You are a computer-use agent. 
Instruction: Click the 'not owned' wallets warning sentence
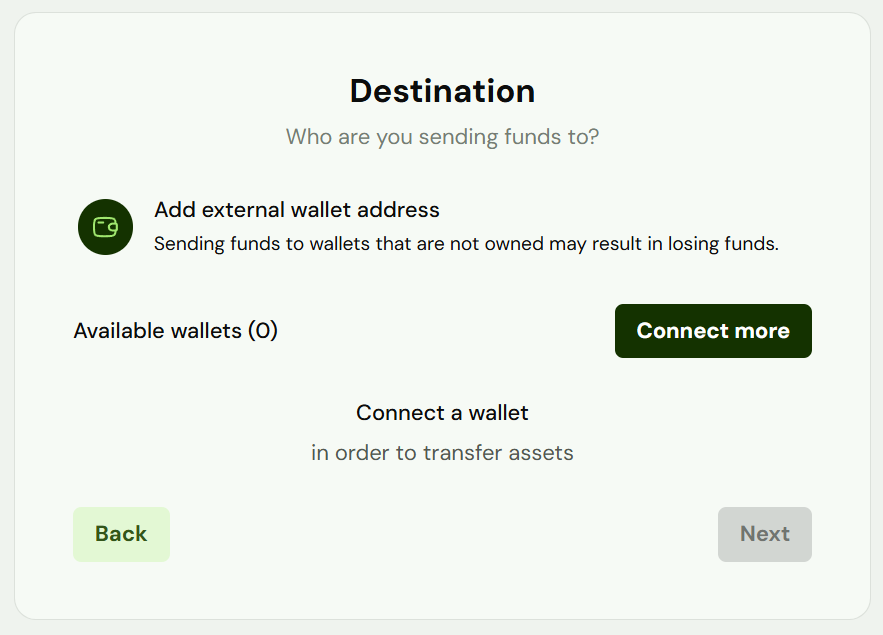coord(465,244)
